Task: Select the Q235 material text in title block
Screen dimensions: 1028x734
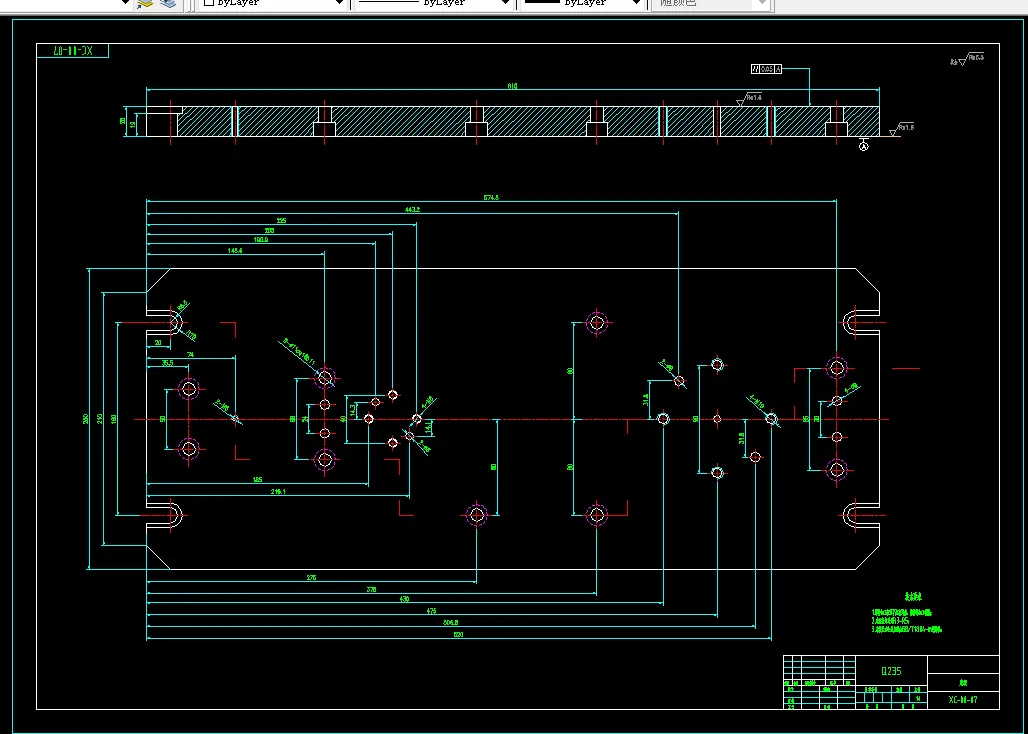Action: (x=892, y=670)
